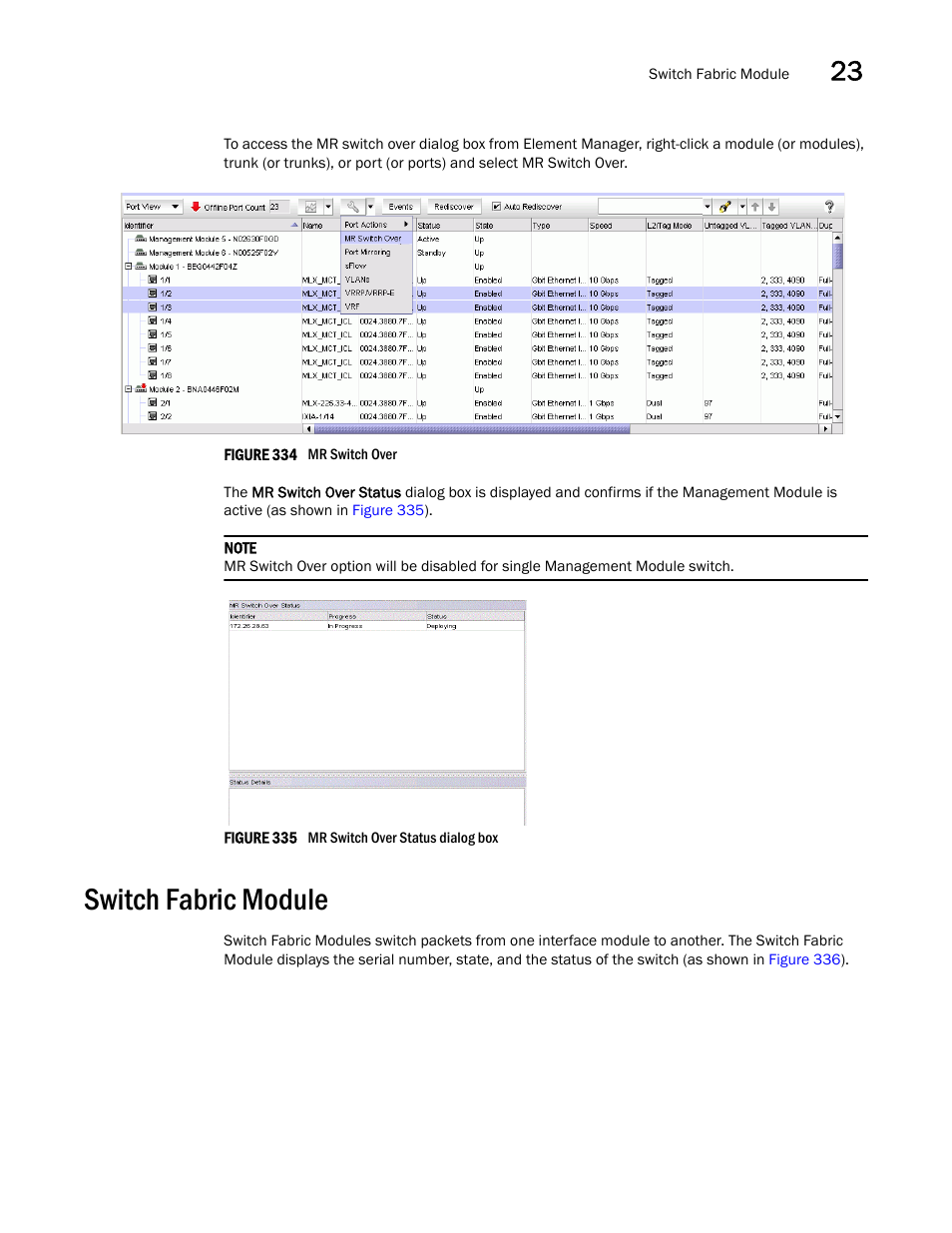Click the up arrow find-previous icon

pyautogui.click(x=755, y=207)
